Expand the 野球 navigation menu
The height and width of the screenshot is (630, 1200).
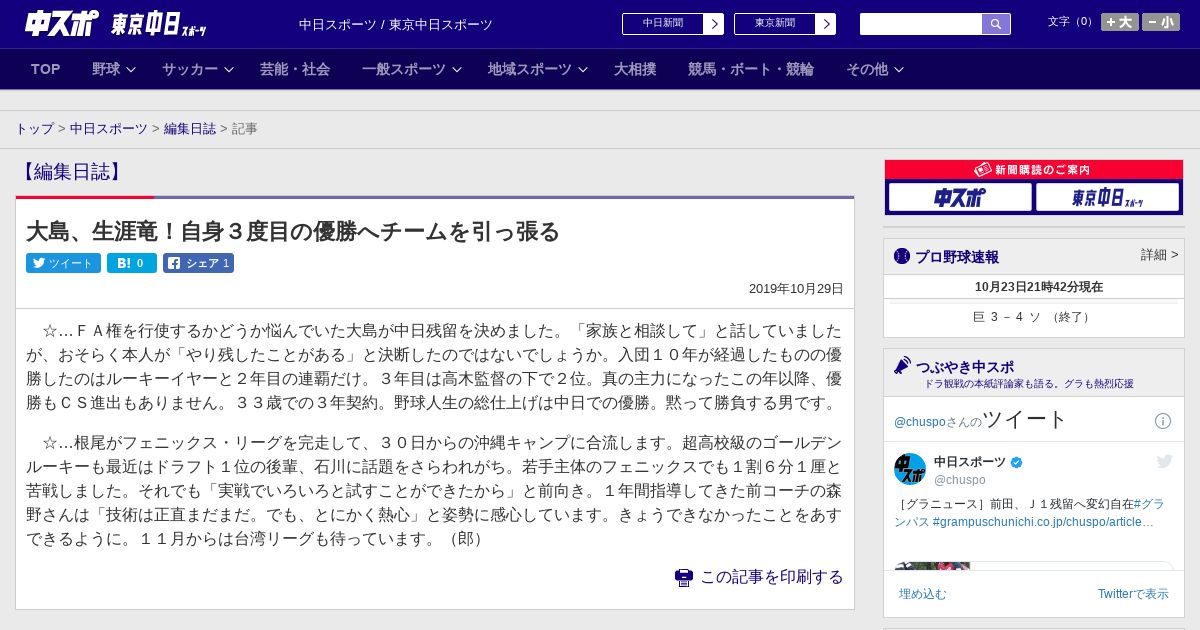click(x=114, y=69)
